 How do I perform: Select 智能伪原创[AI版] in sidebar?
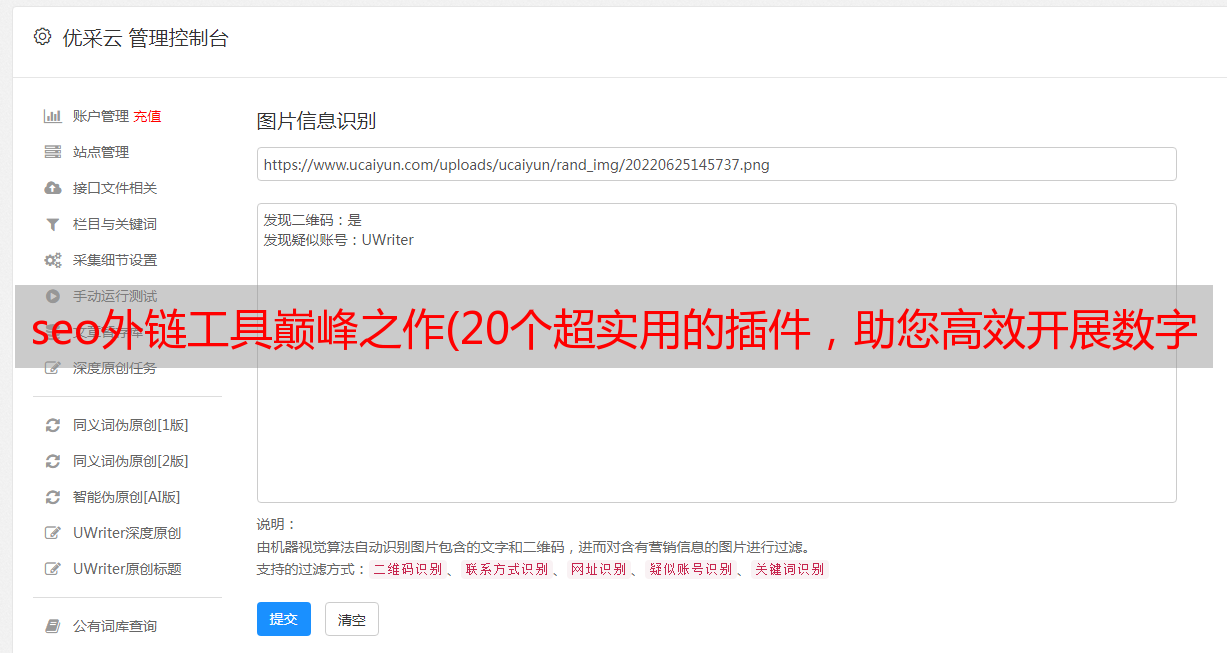point(127,497)
